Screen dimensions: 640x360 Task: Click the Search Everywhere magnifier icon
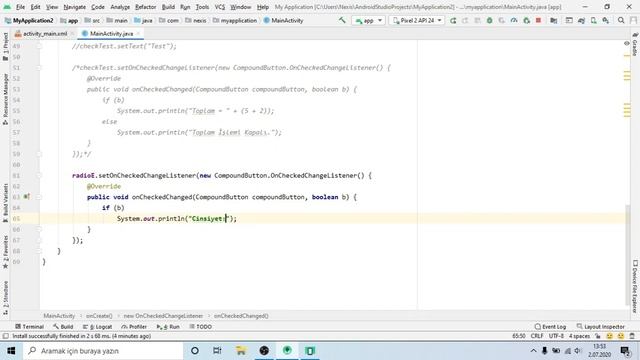pos(621,20)
